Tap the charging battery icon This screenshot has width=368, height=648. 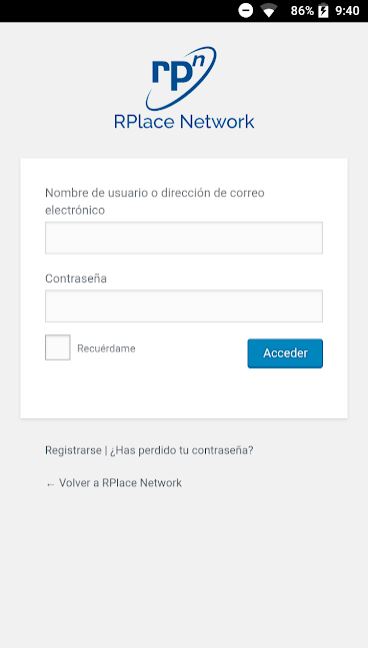coord(323,11)
